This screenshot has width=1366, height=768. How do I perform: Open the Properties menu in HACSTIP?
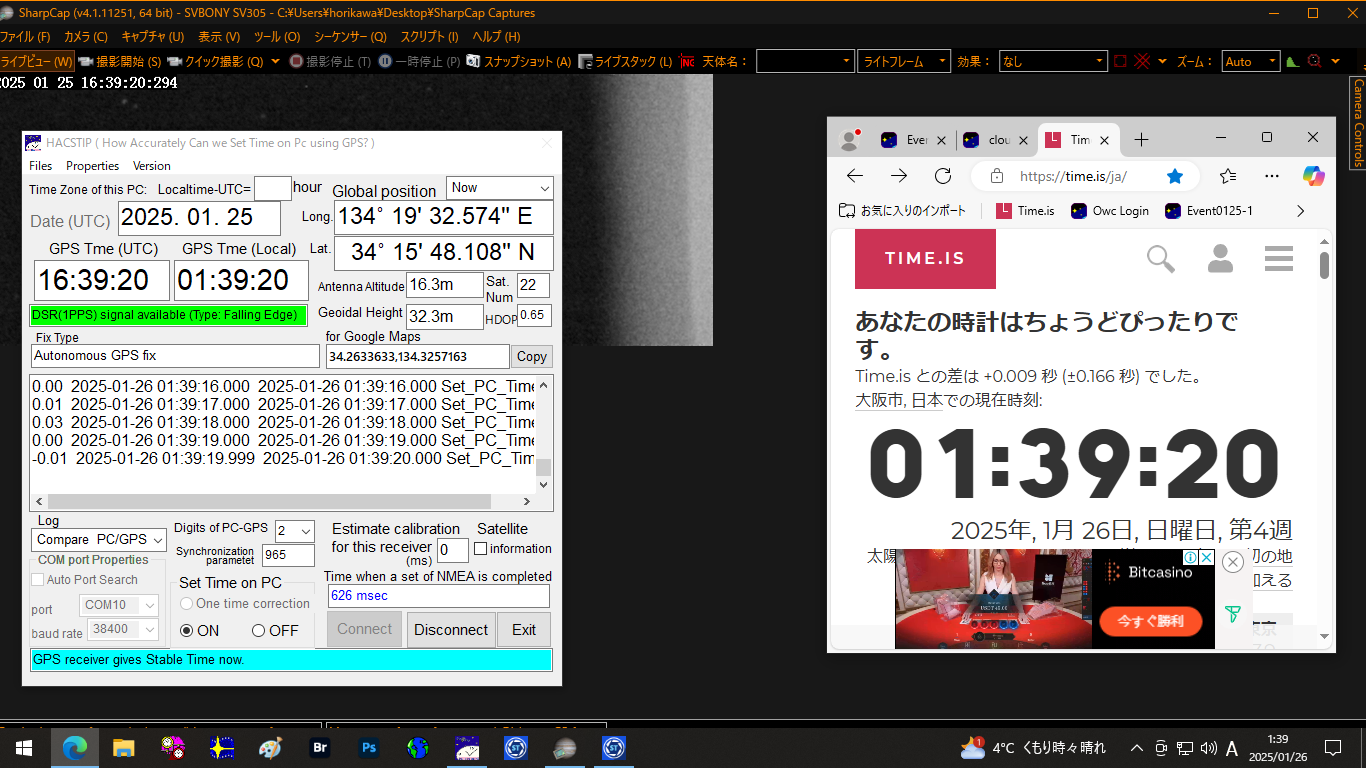92,166
